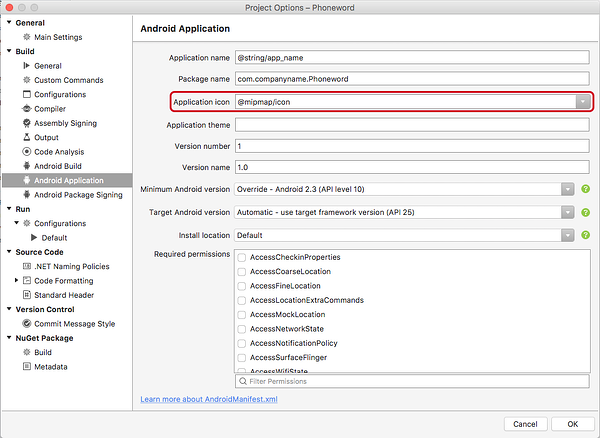Open the Learn more about AndroidManifest.xml link
The width and height of the screenshot is (600, 438).
tap(208, 399)
